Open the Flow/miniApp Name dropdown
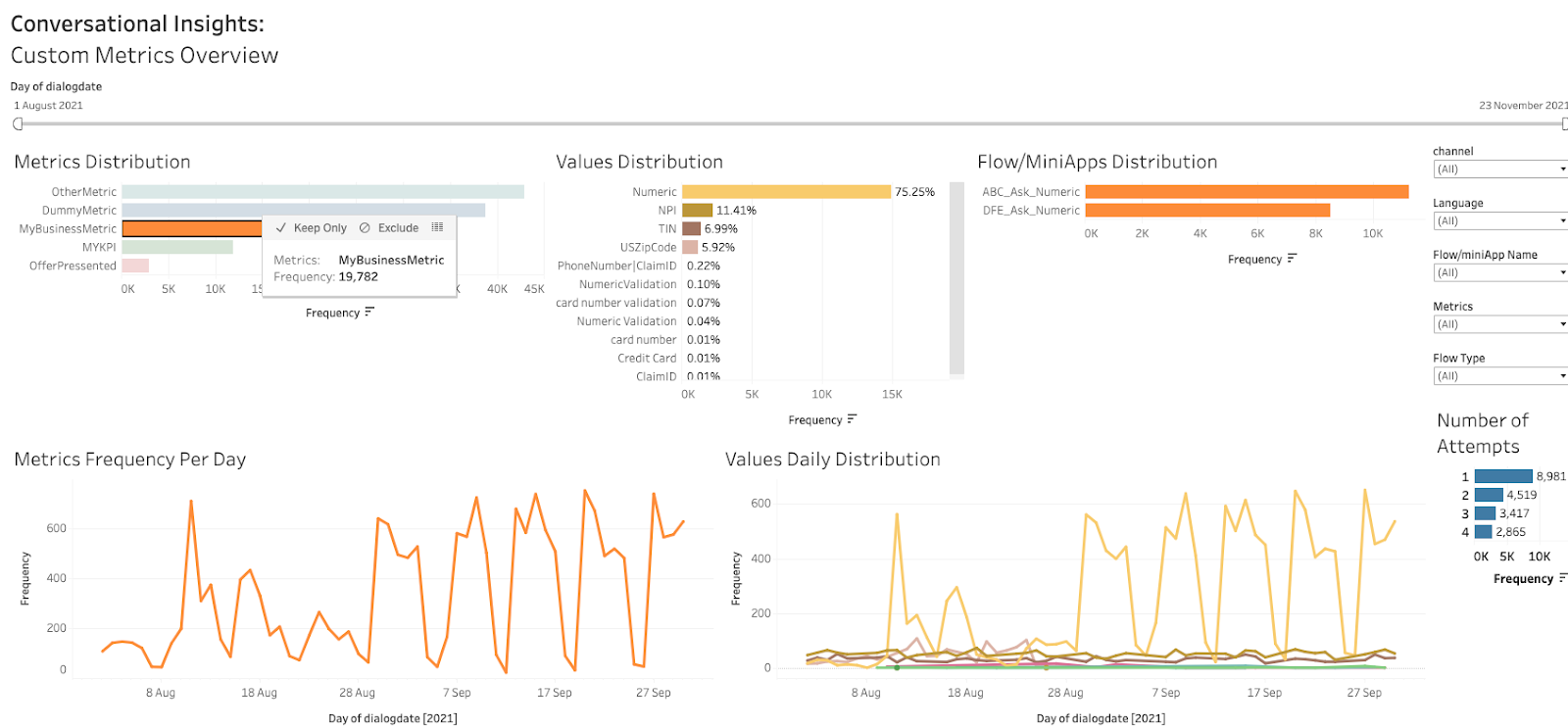 point(1499,273)
